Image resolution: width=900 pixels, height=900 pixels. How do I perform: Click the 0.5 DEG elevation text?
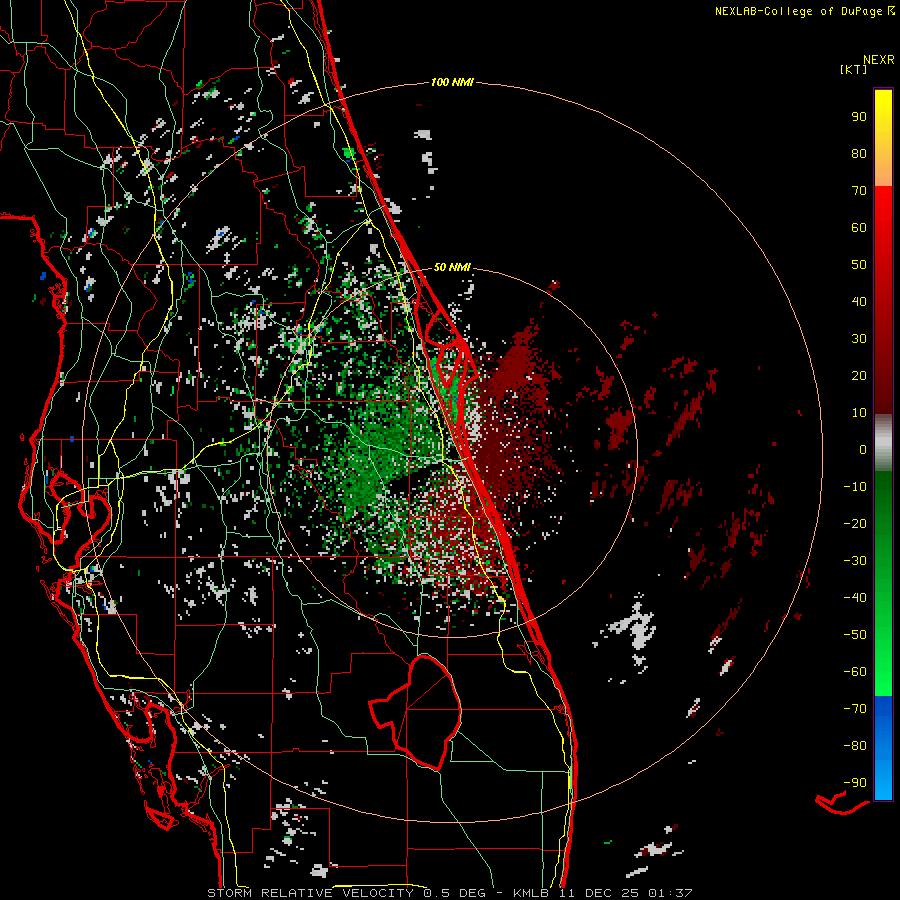click(x=455, y=893)
